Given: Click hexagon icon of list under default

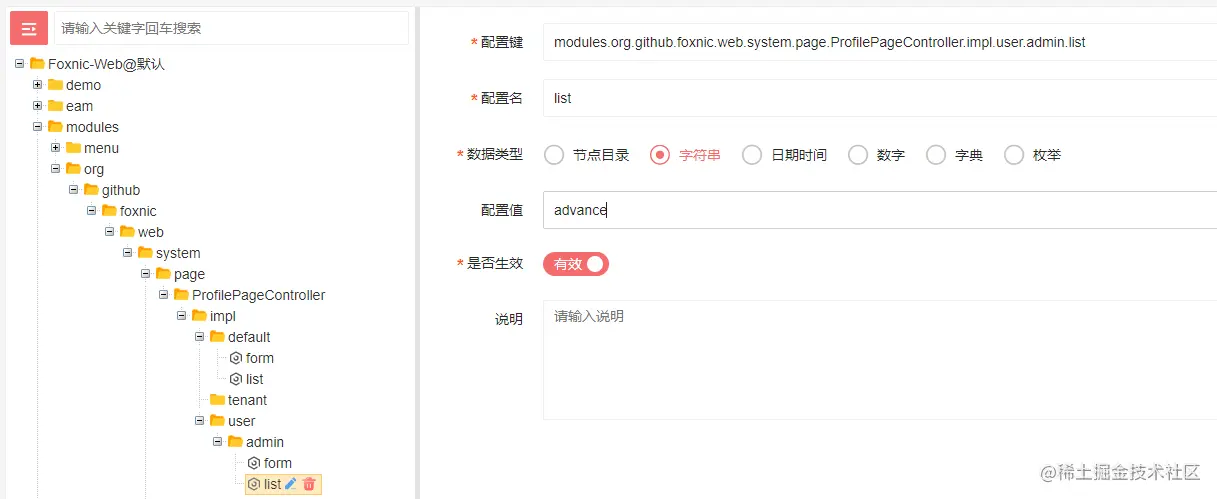Looking at the screenshot, I should pos(236,379).
